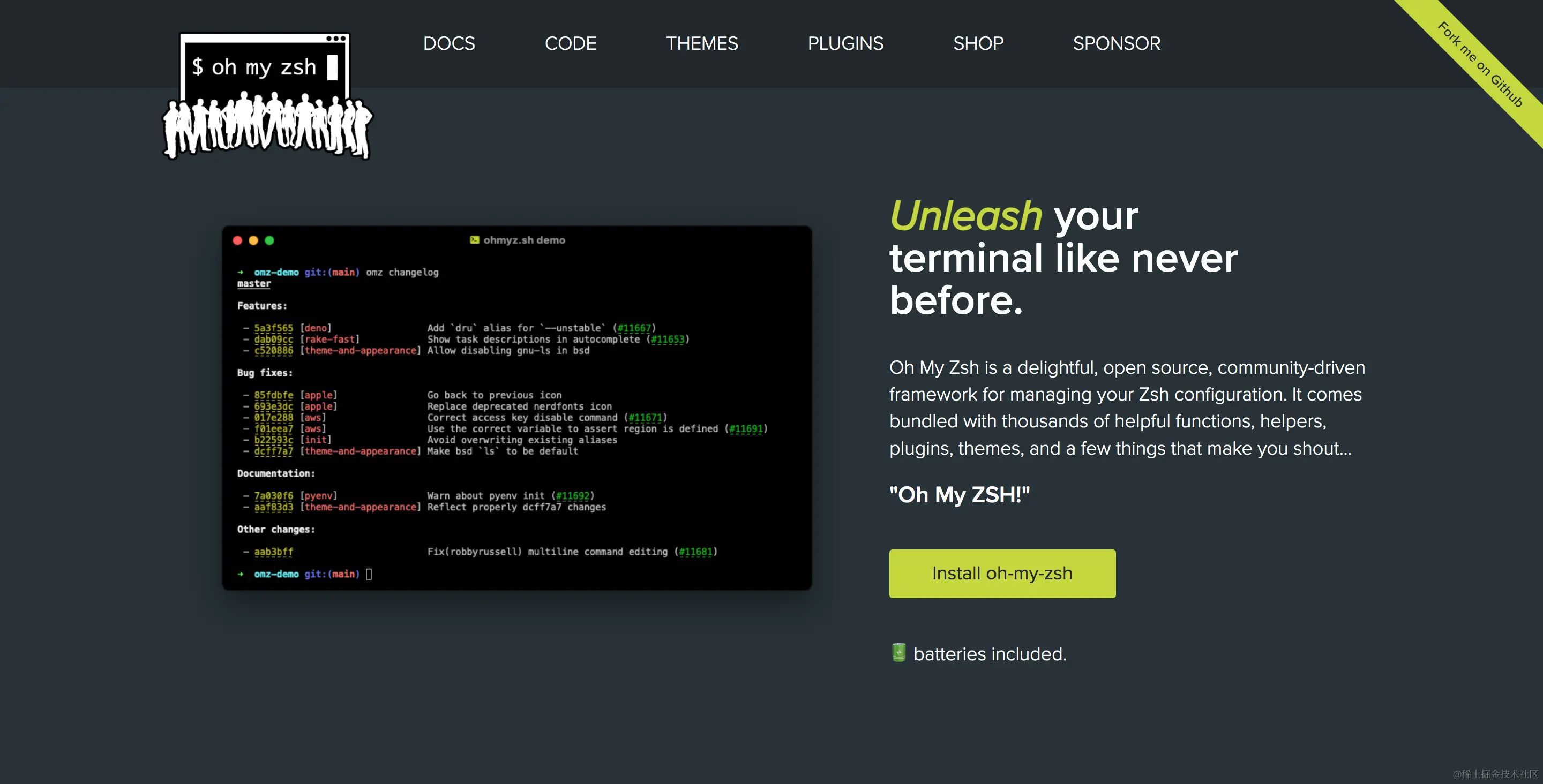1543x784 pixels.
Task: Click the yellow terminal window dot
Action: (253, 240)
